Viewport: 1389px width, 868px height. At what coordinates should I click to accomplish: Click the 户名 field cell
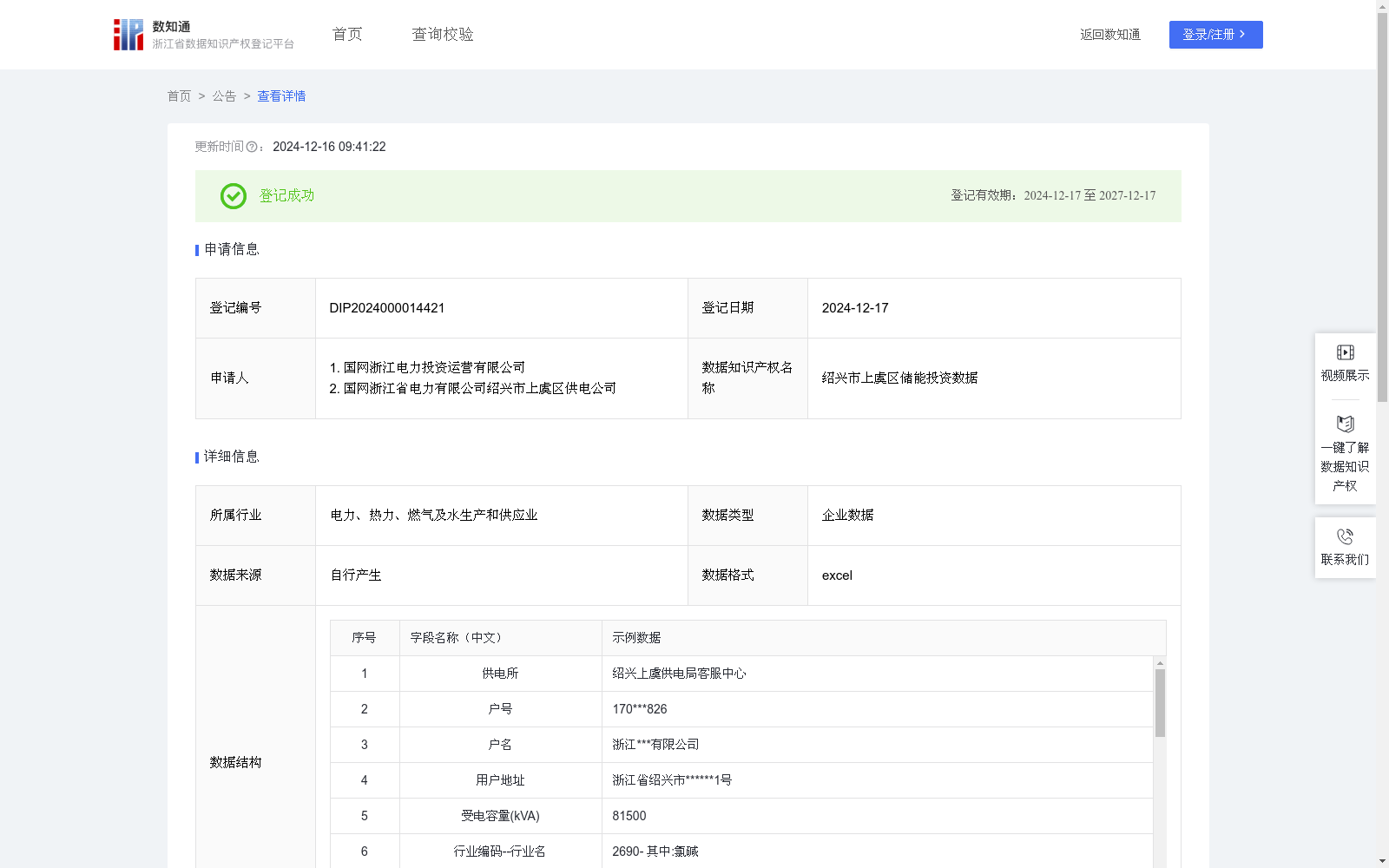[500, 745]
